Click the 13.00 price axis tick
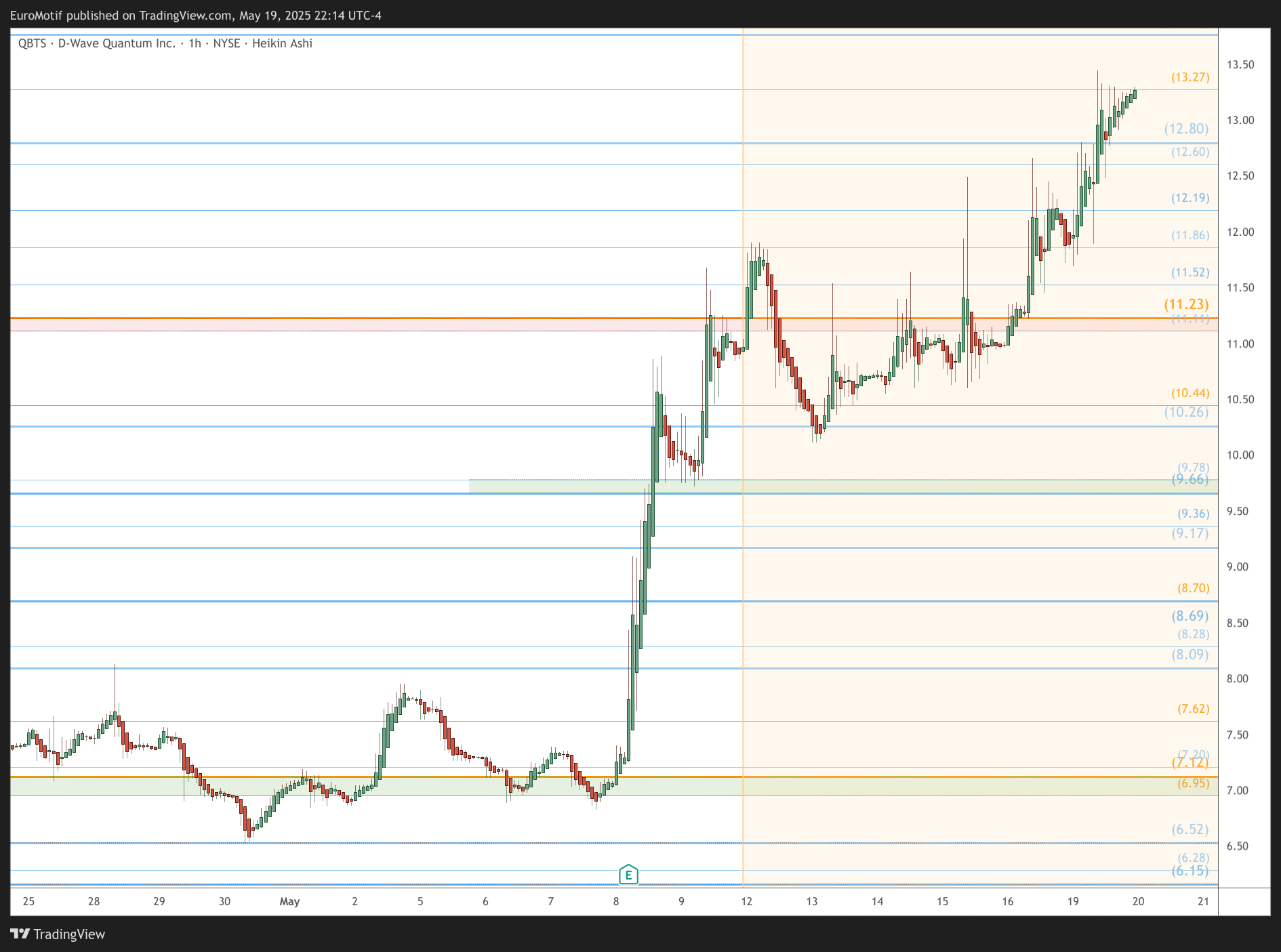 pyautogui.click(x=1240, y=121)
